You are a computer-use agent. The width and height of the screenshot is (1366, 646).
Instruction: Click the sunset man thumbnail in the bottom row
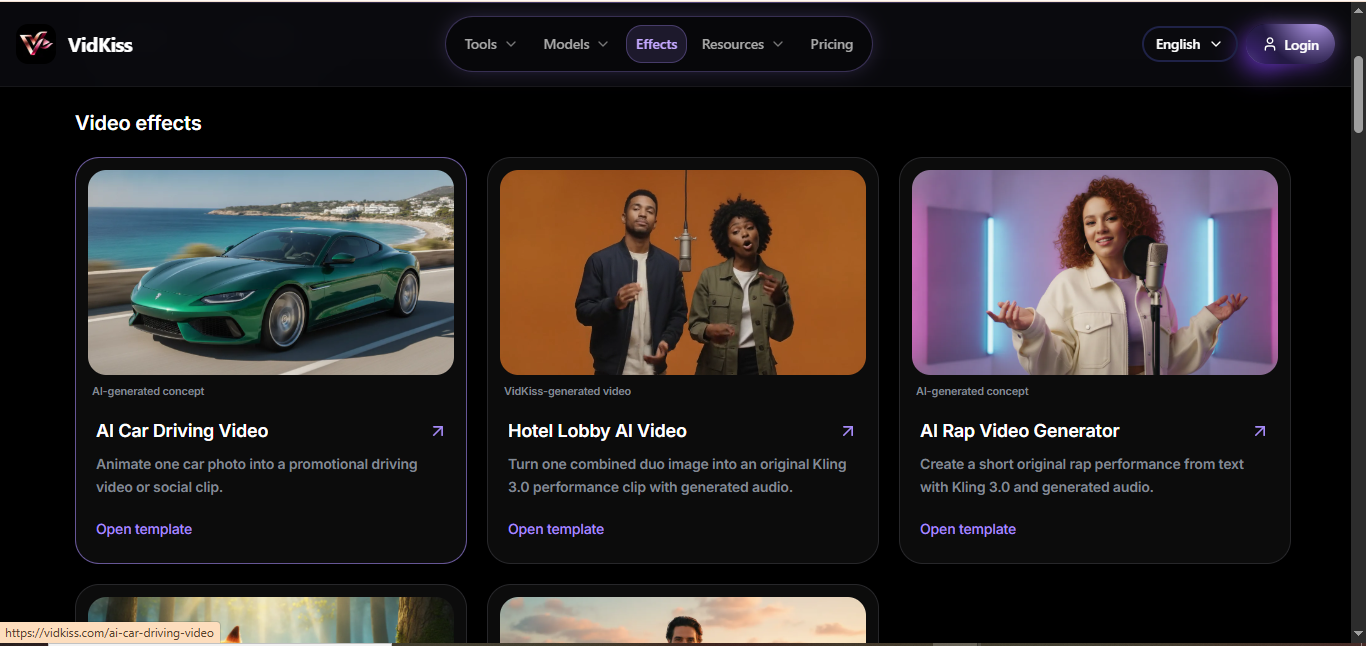point(683,620)
